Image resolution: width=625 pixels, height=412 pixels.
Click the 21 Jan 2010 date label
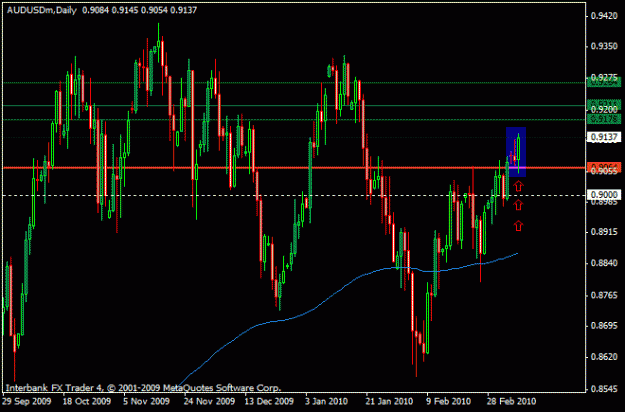pos(389,401)
